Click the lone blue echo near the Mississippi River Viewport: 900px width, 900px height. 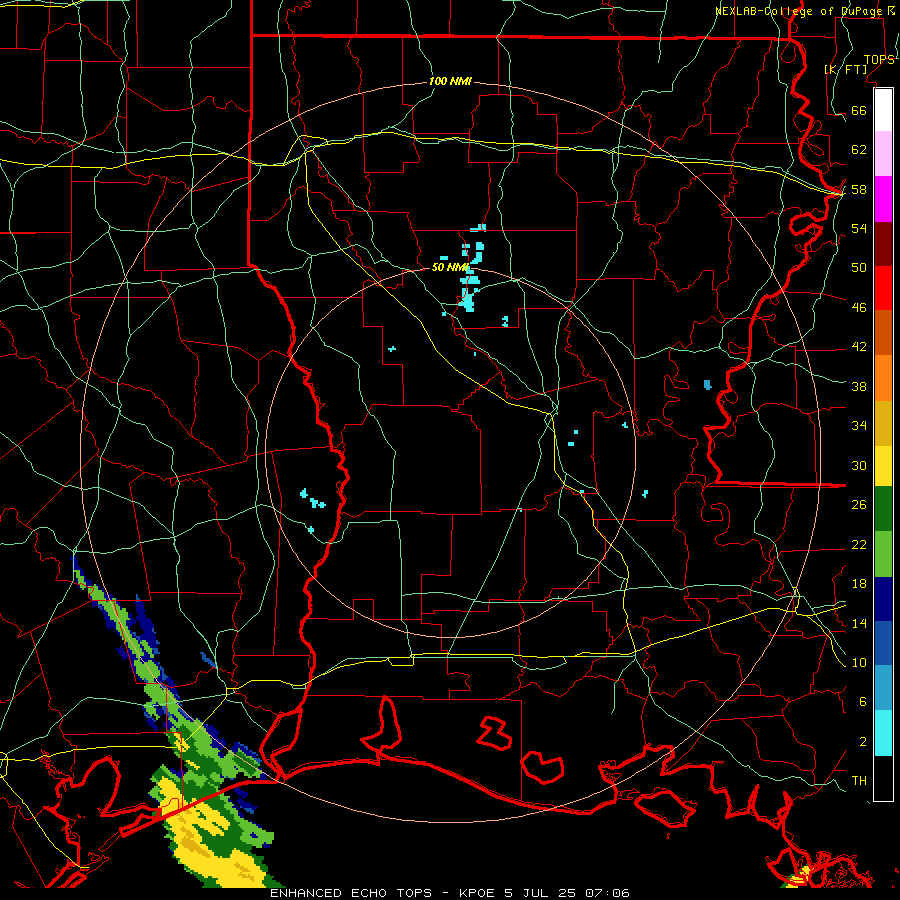tap(707, 385)
